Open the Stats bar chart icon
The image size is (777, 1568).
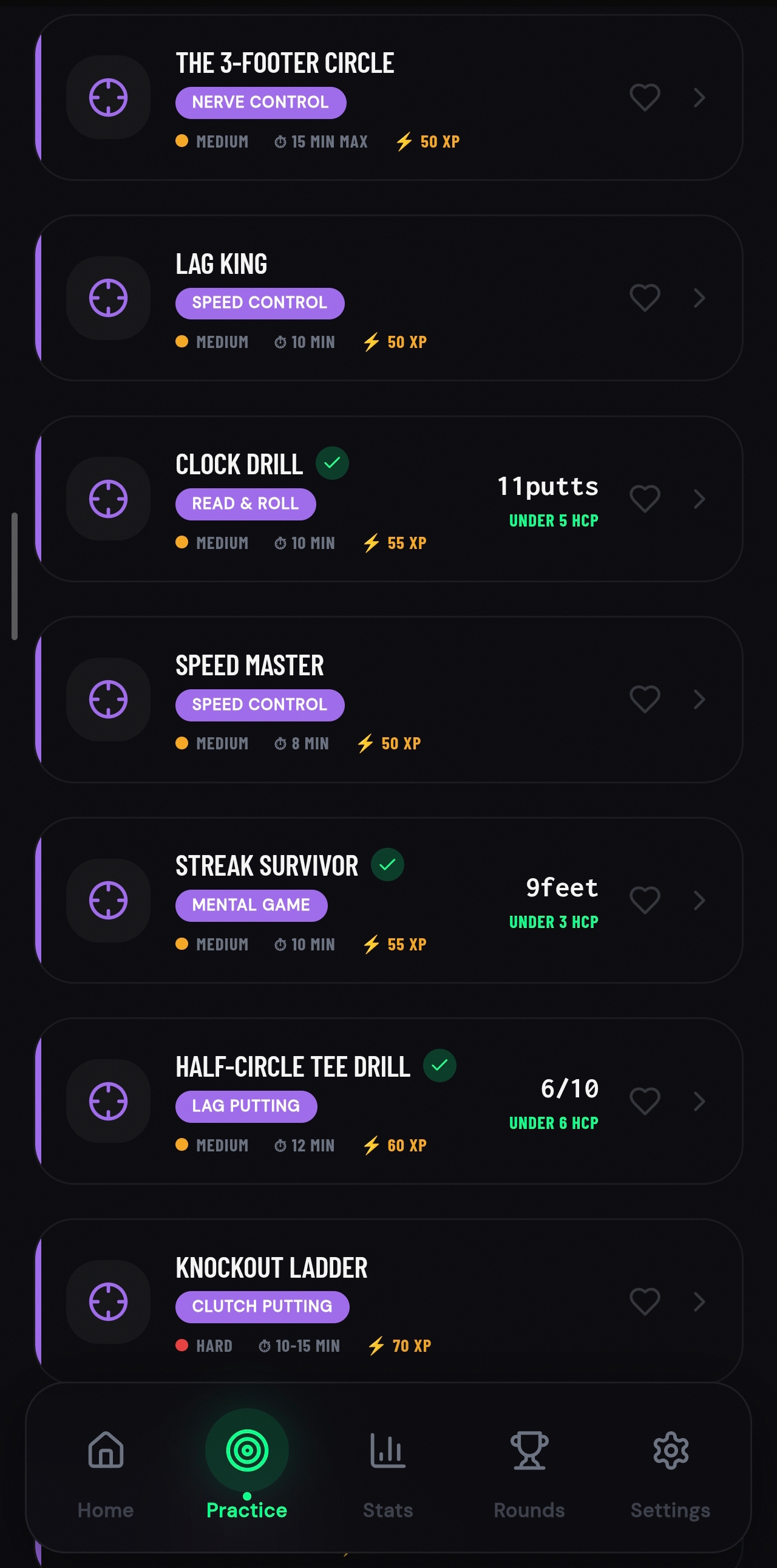[x=387, y=1451]
